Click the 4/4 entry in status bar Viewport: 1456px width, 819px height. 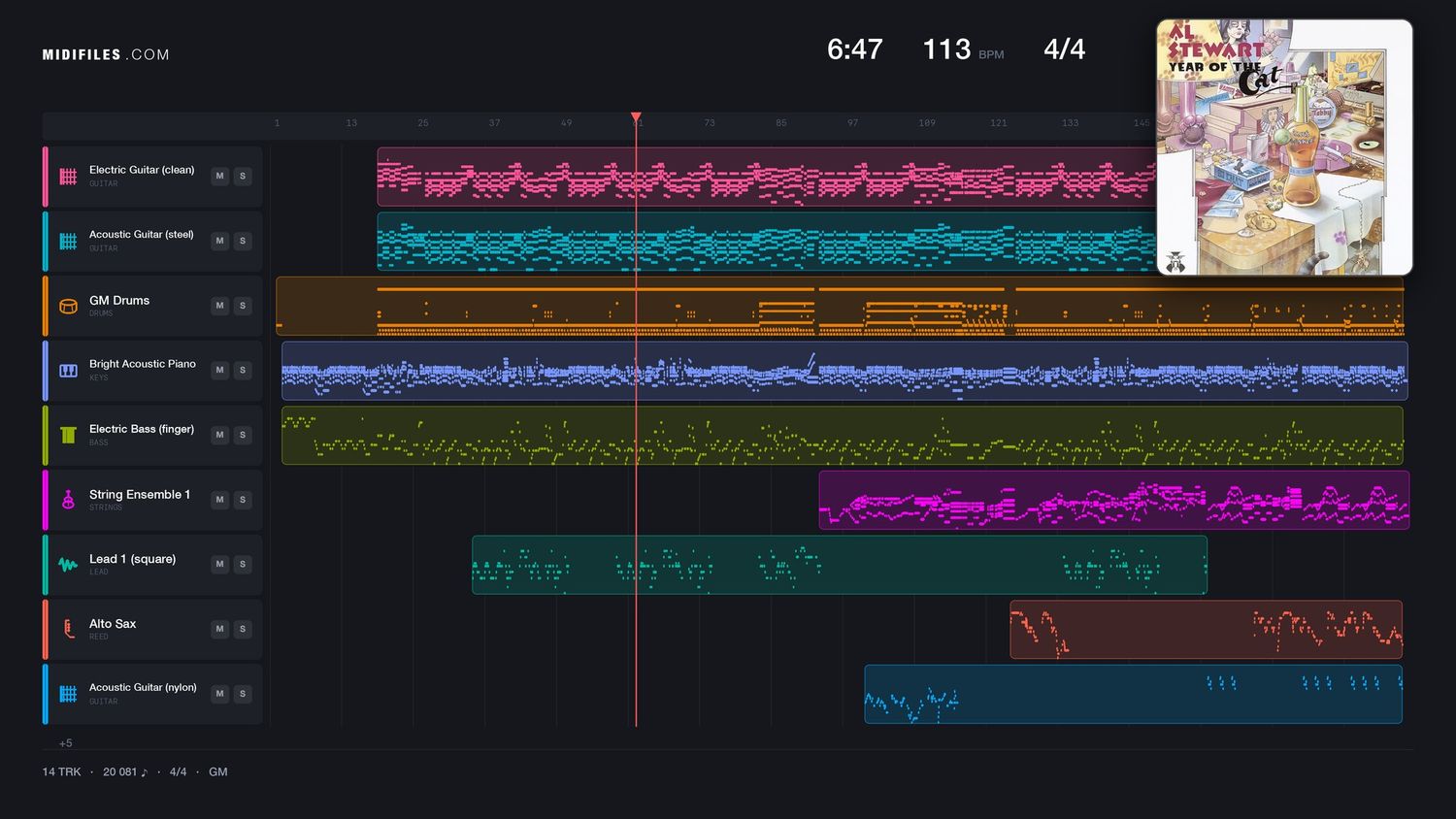178,772
